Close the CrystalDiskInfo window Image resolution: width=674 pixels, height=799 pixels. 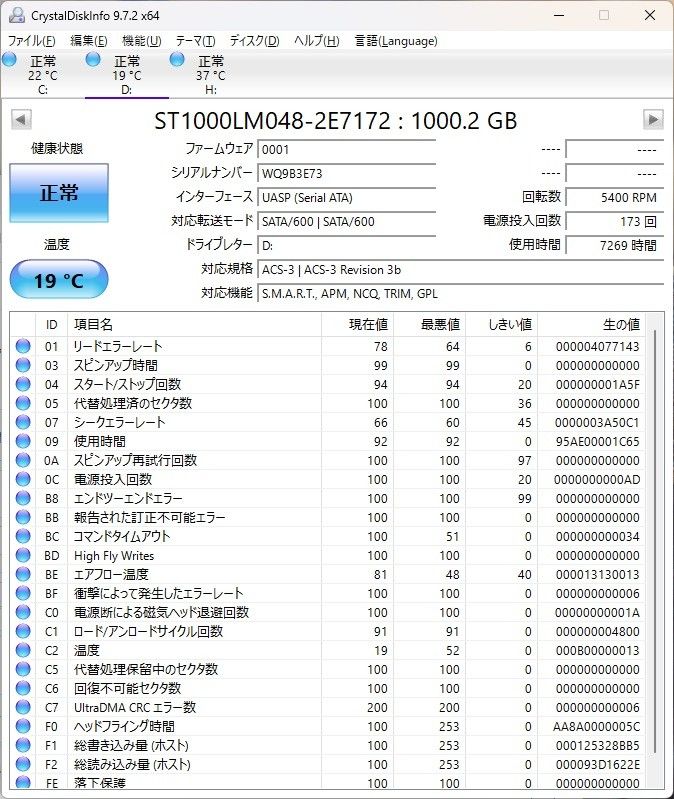click(650, 15)
